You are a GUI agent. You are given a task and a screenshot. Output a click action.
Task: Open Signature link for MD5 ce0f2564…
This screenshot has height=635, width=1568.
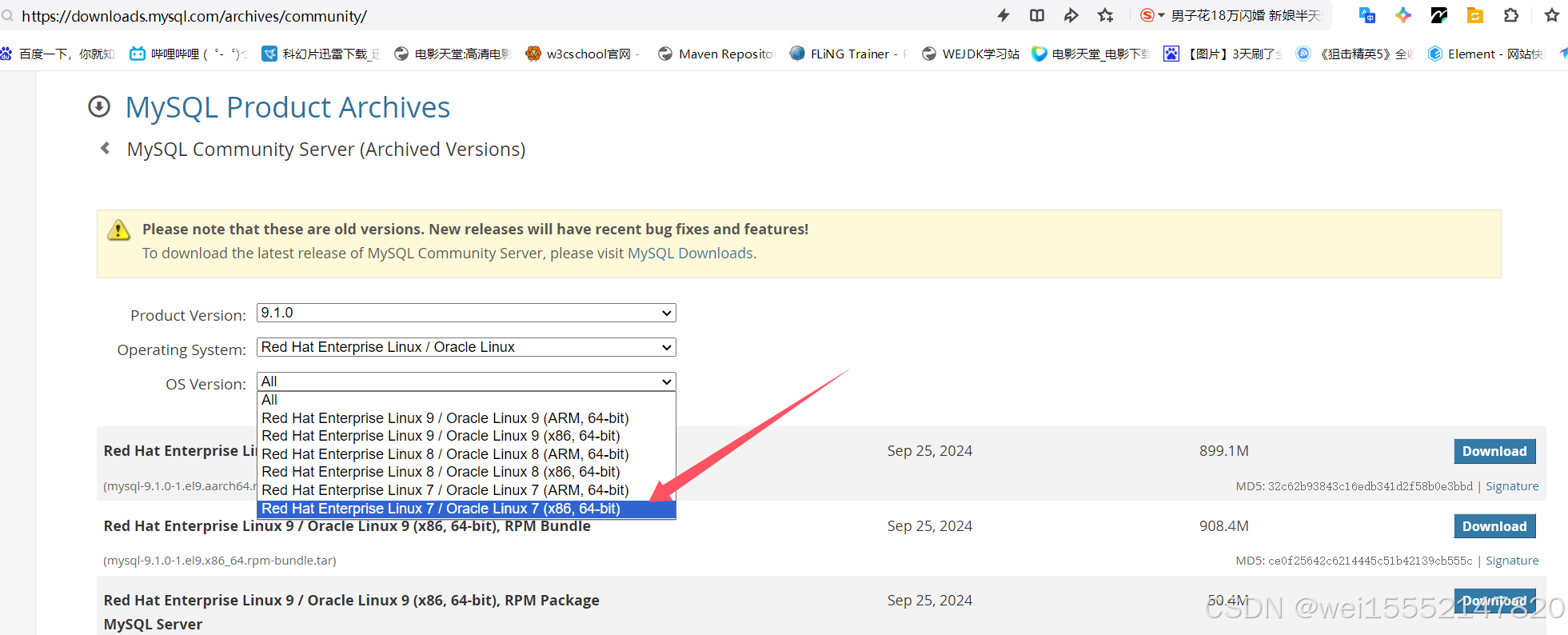[1512, 561]
